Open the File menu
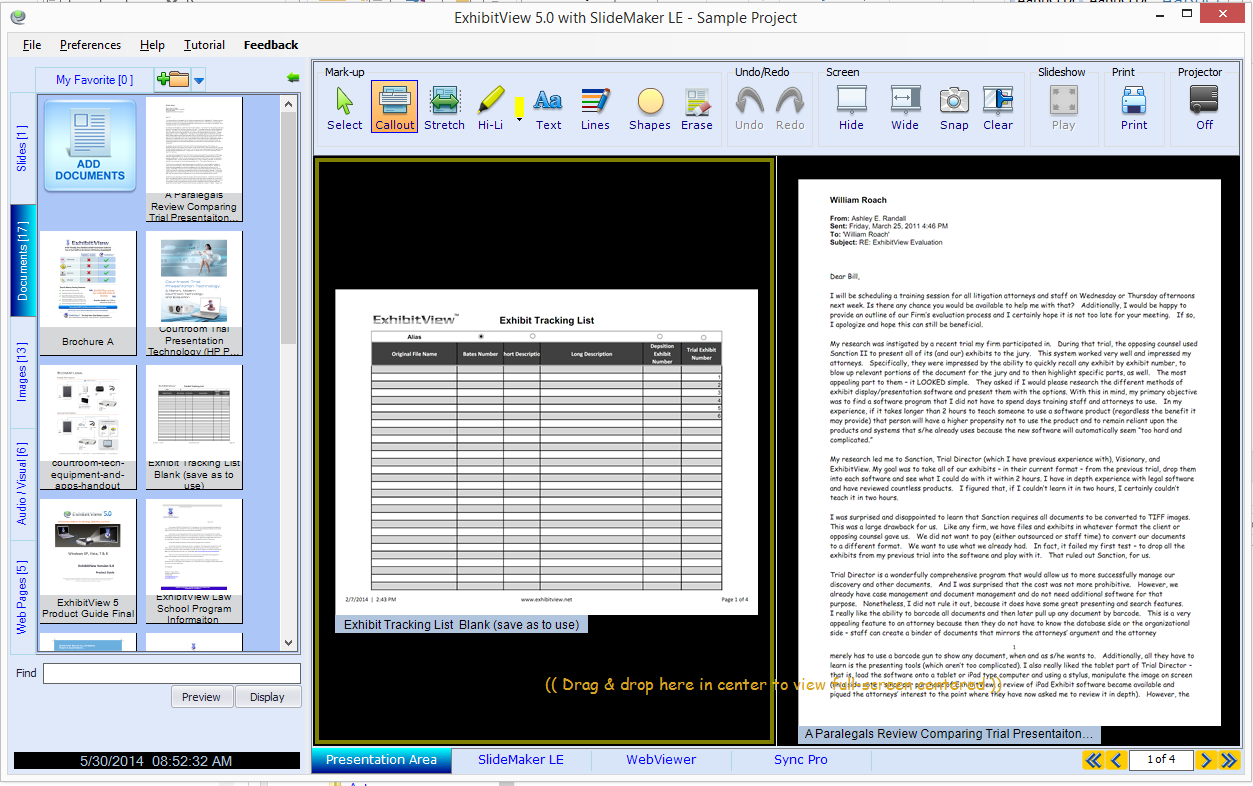Viewport: 1253px width, 786px height. [32, 45]
